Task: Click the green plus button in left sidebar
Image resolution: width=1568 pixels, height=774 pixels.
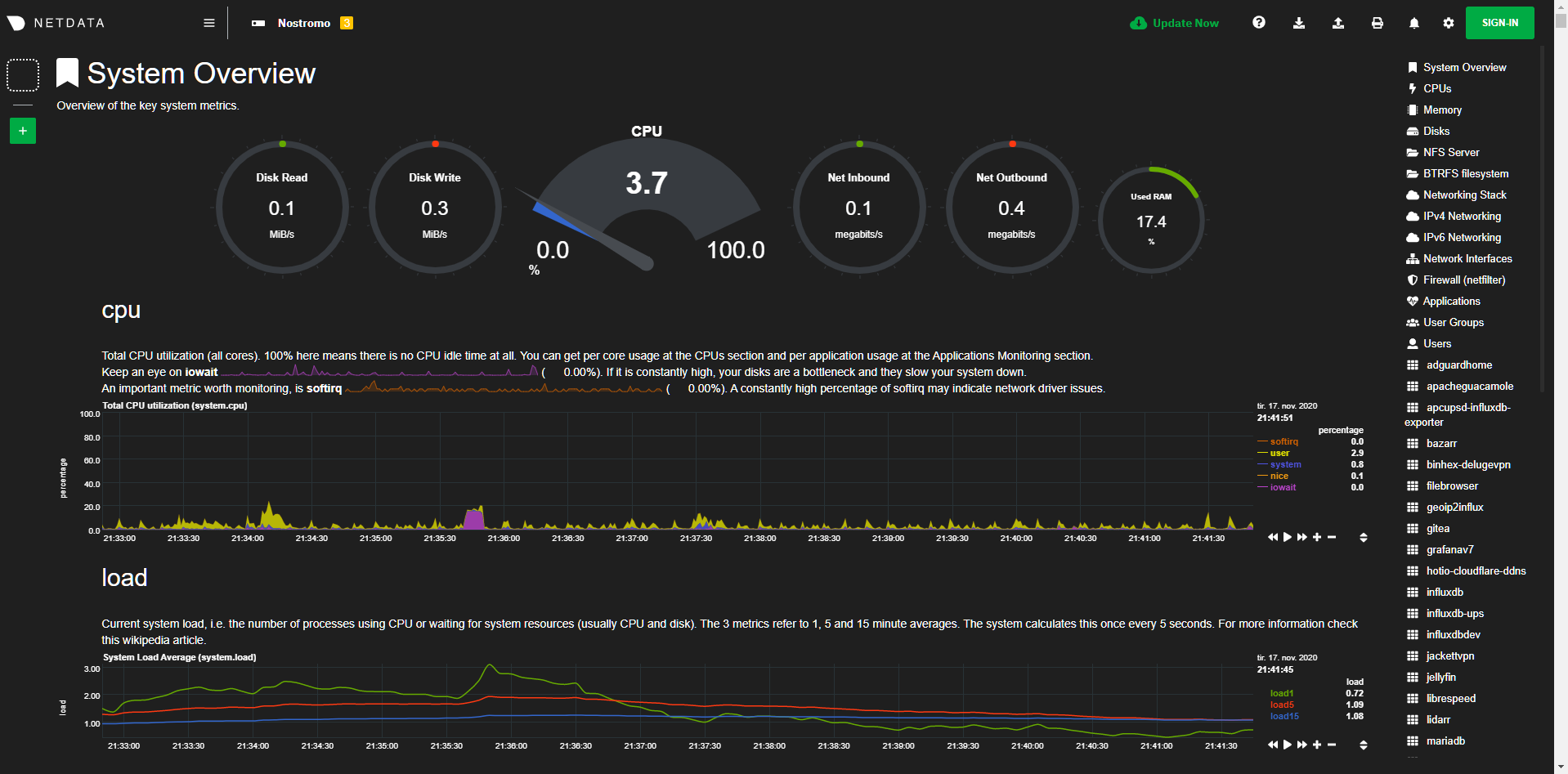Action: [23, 131]
